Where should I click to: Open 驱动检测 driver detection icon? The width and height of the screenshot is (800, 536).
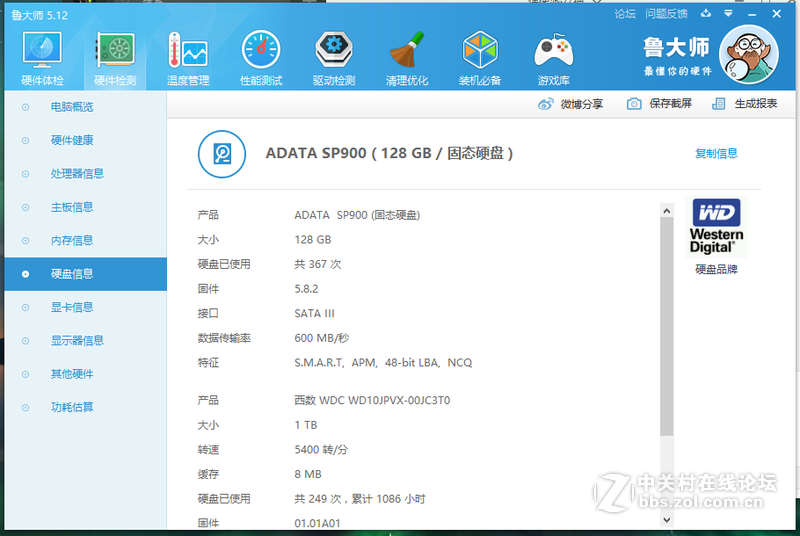point(334,49)
